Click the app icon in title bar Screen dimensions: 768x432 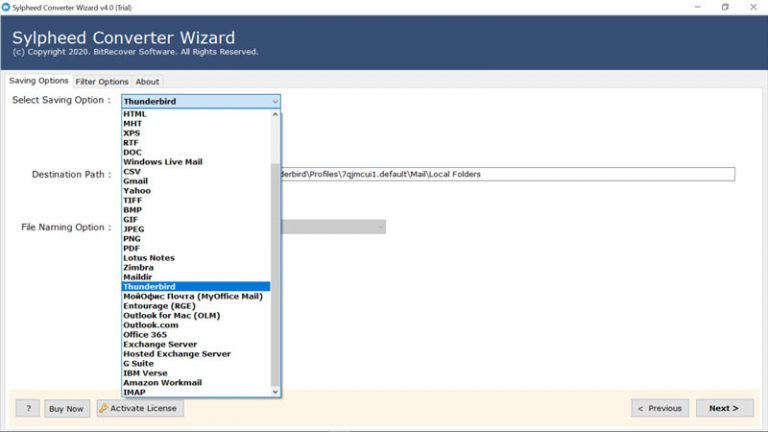[6, 7]
